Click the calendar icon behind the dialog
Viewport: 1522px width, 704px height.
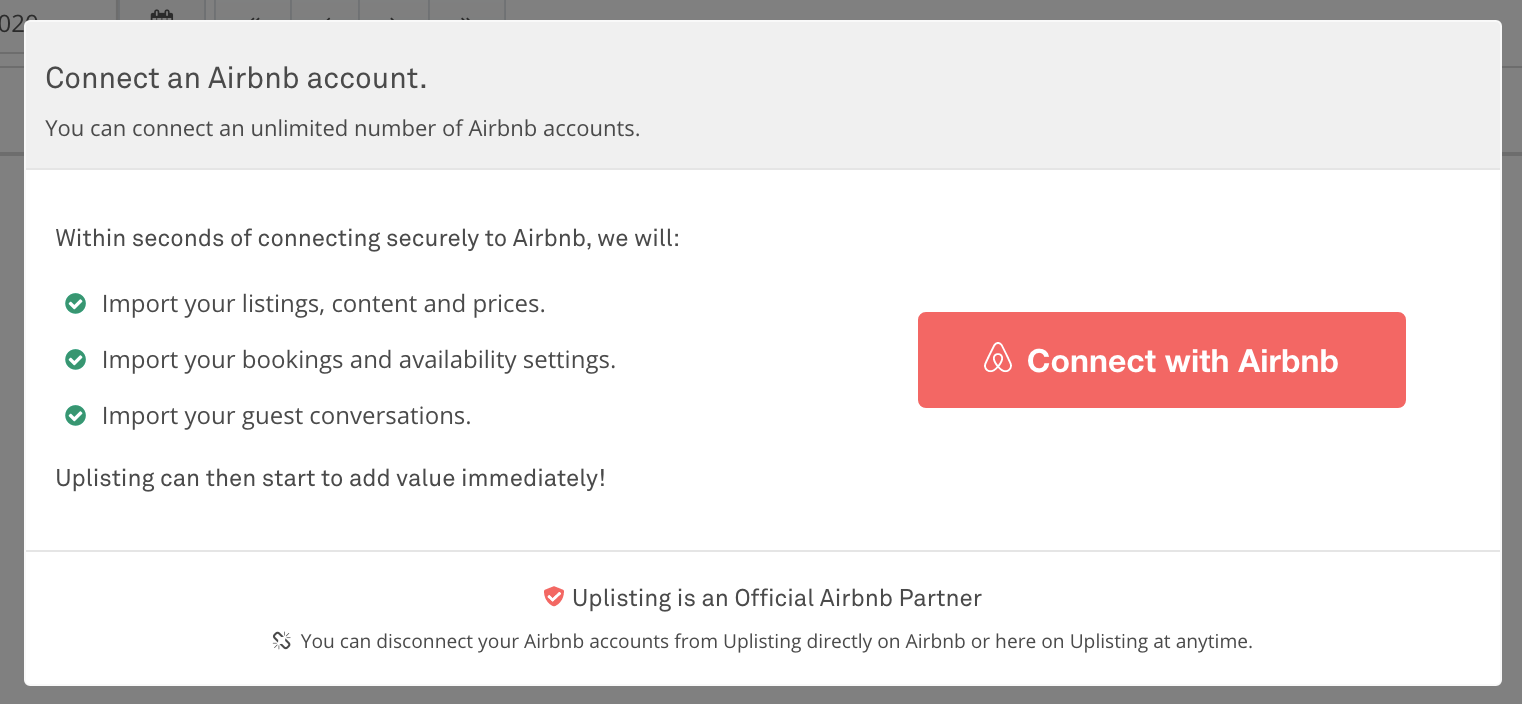click(x=161, y=14)
